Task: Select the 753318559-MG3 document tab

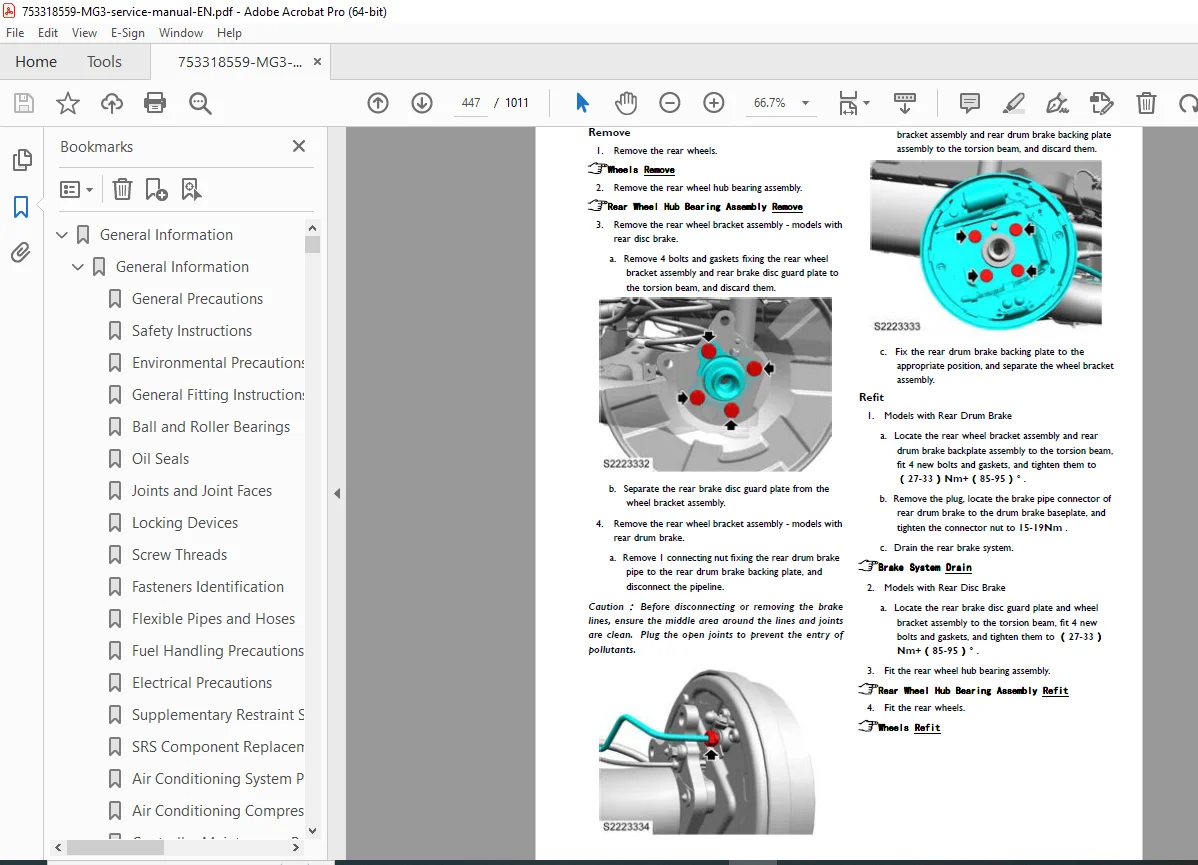Action: point(239,62)
